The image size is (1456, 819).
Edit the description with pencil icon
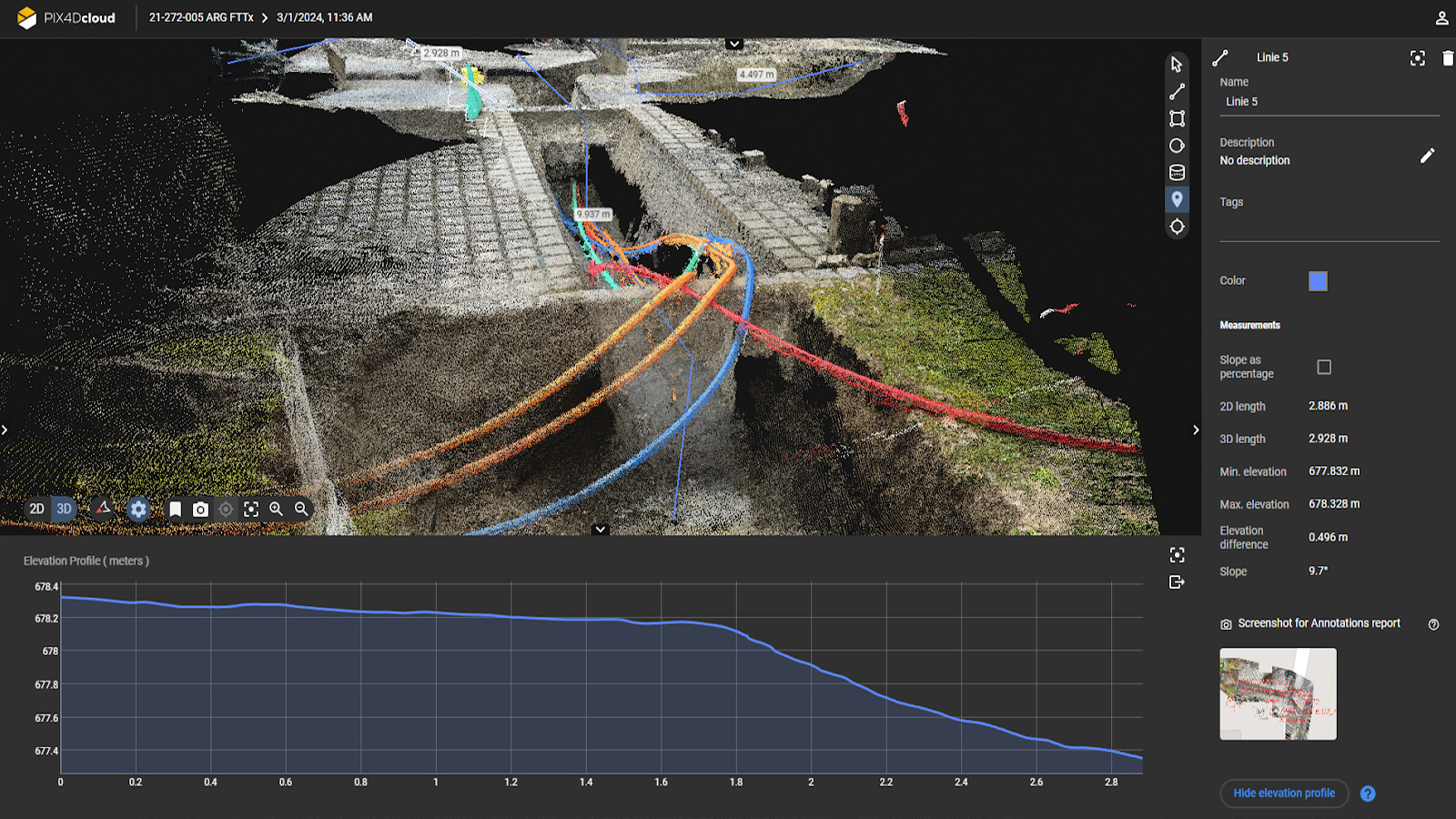tap(1427, 156)
